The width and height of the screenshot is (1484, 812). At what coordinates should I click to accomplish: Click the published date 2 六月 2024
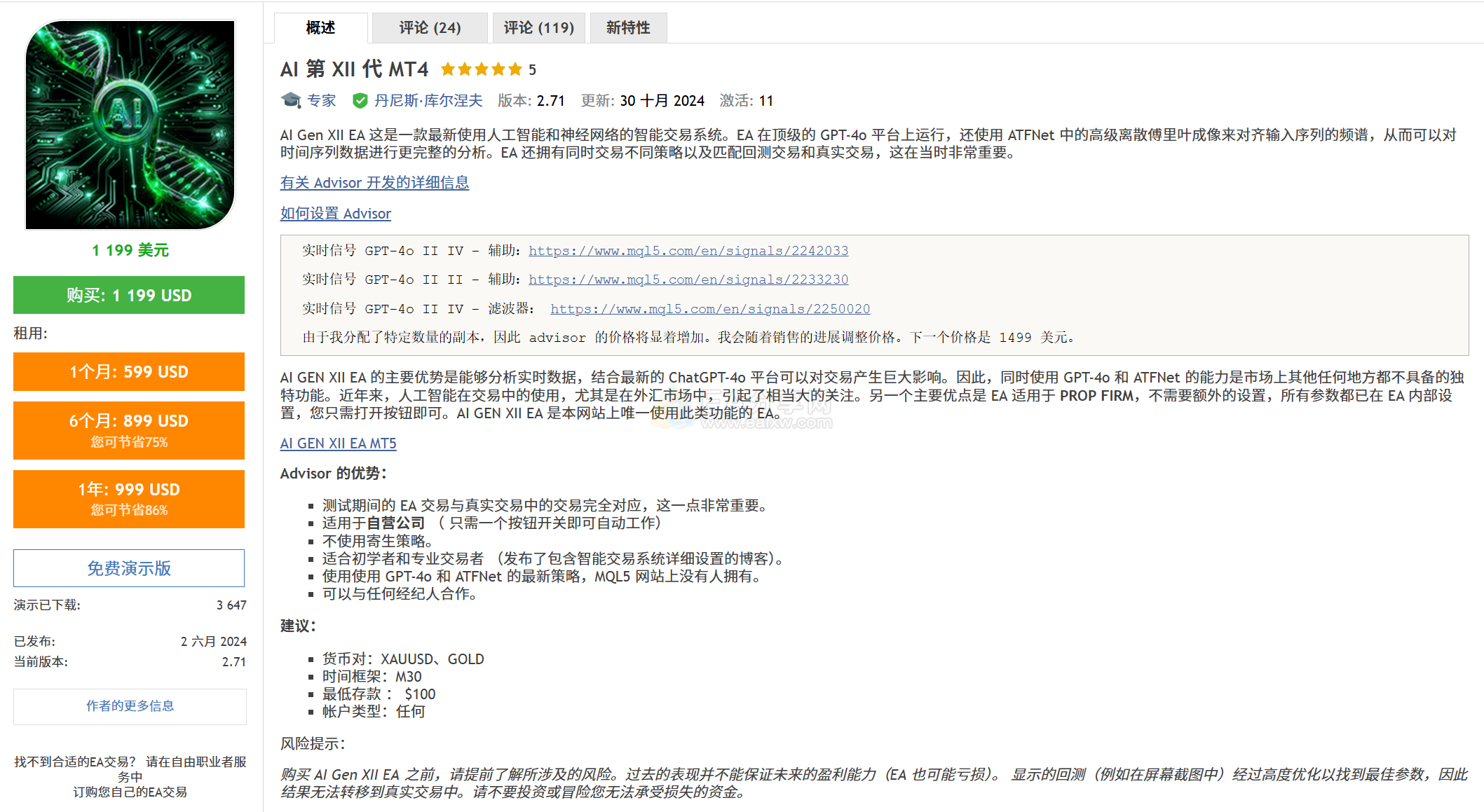click(214, 642)
